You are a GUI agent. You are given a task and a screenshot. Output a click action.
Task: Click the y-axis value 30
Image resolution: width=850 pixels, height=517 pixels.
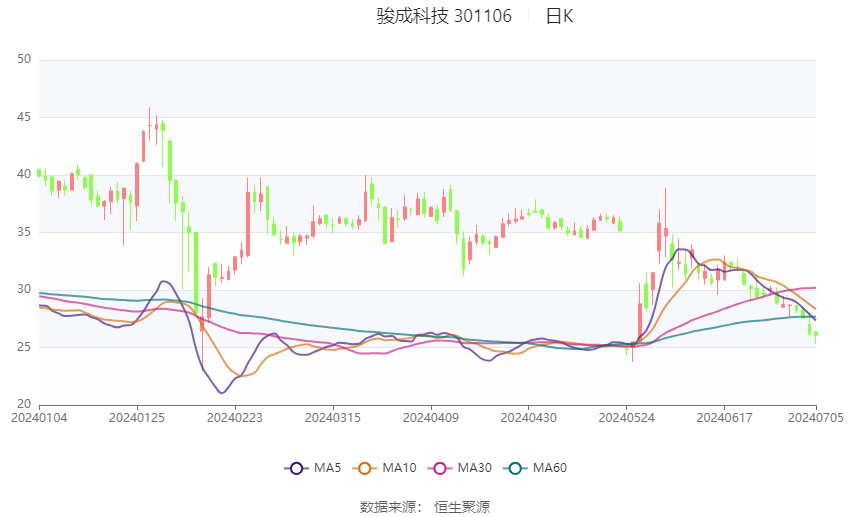coord(24,289)
